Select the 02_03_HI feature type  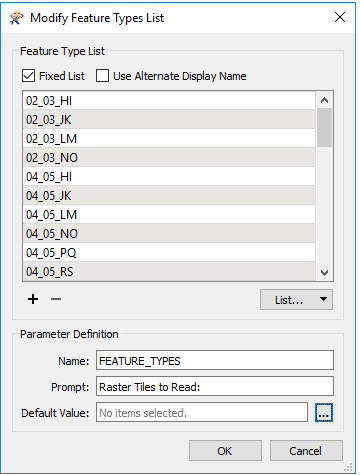(169, 101)
